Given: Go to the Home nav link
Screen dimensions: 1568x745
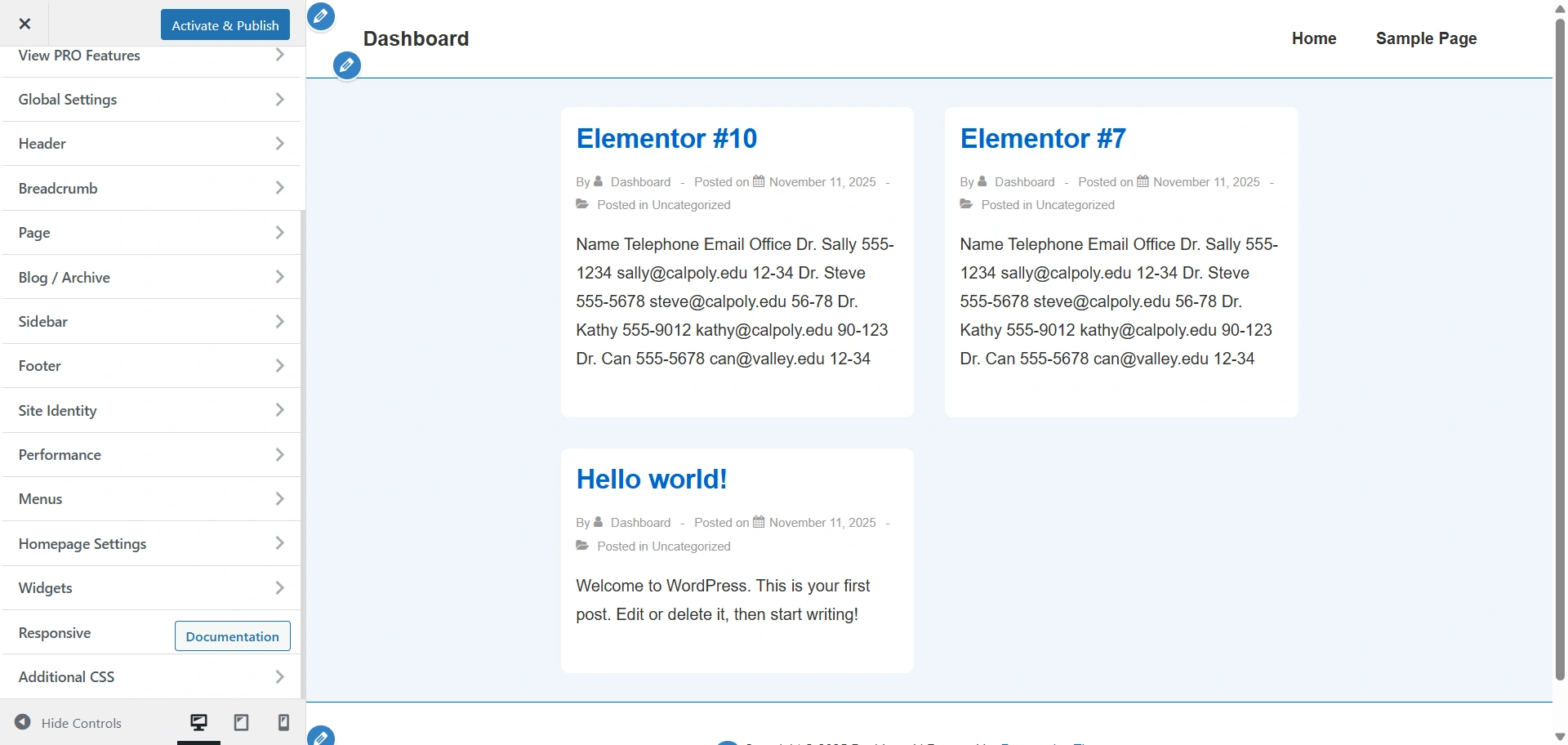Looking at the screenshot, I should tap(1314, 38).
